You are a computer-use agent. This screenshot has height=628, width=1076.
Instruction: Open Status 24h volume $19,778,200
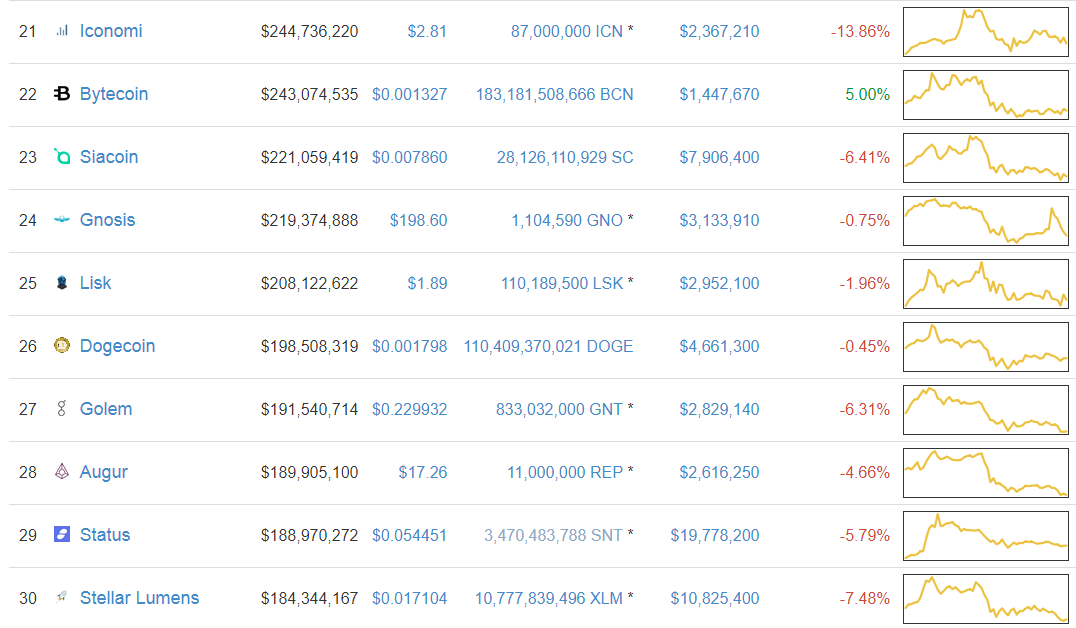[715, 535]
